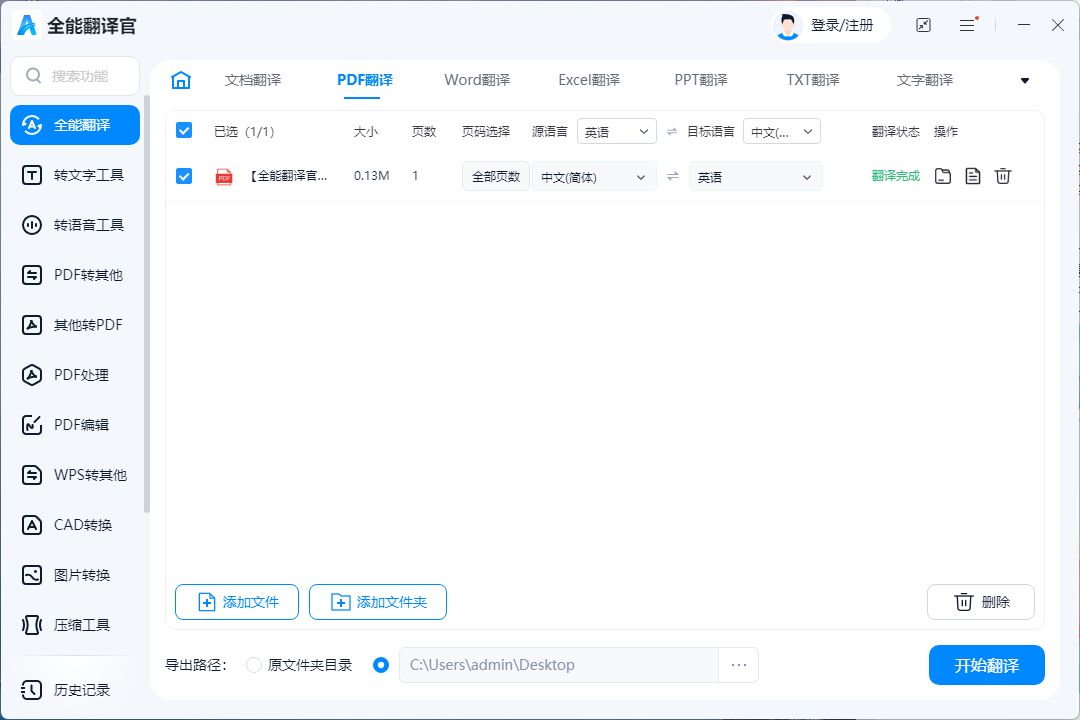Click the PDF file type icon
Image resolution: width=1080 pixels, height=720 pixels.
pos(224,177)
